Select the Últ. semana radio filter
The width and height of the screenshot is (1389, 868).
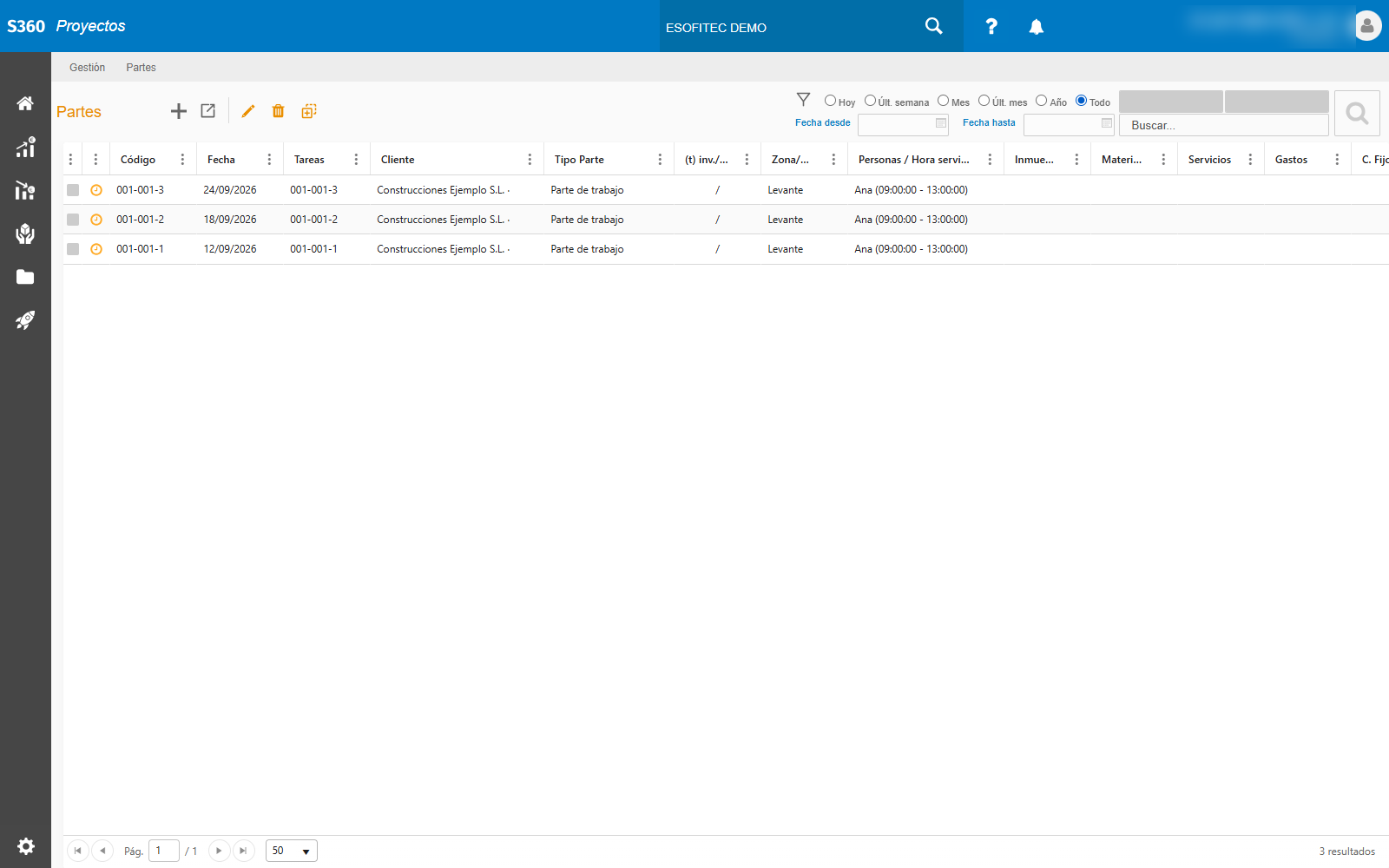(x=870, y=101)
